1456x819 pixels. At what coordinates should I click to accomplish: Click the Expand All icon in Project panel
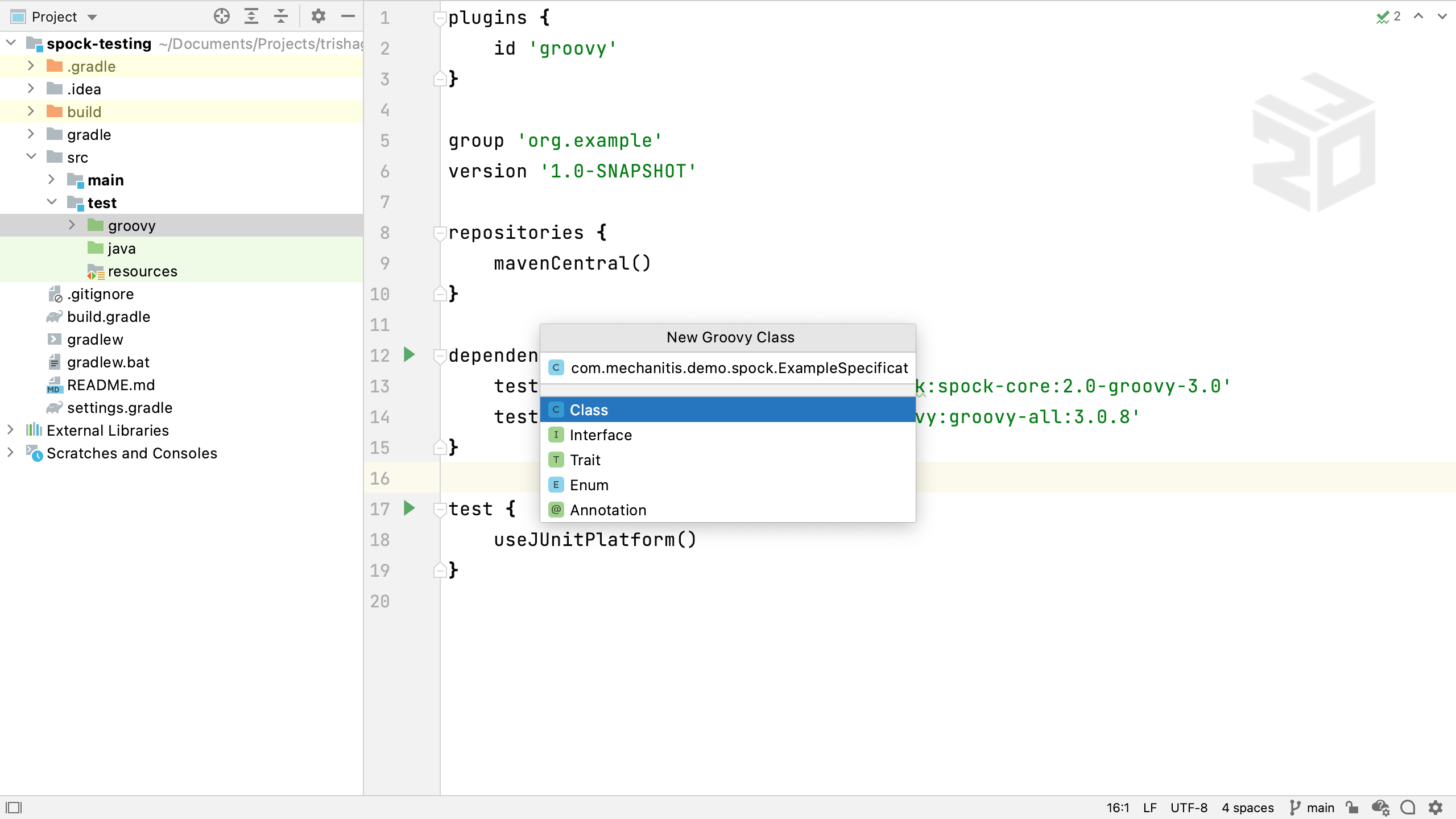251,16
